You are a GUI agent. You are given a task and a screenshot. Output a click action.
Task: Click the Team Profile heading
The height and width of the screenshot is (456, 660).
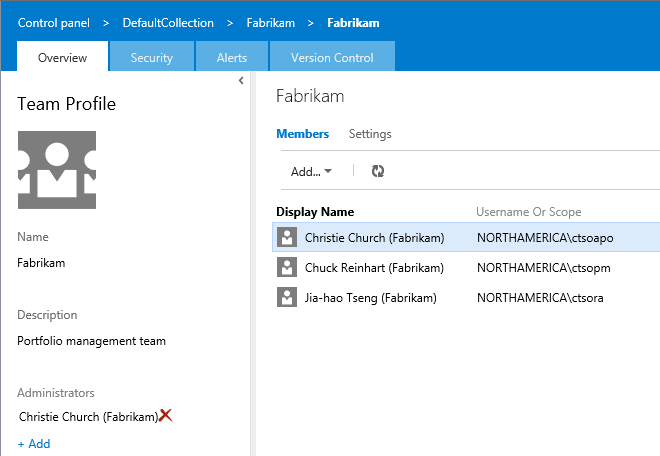point(67,104)
